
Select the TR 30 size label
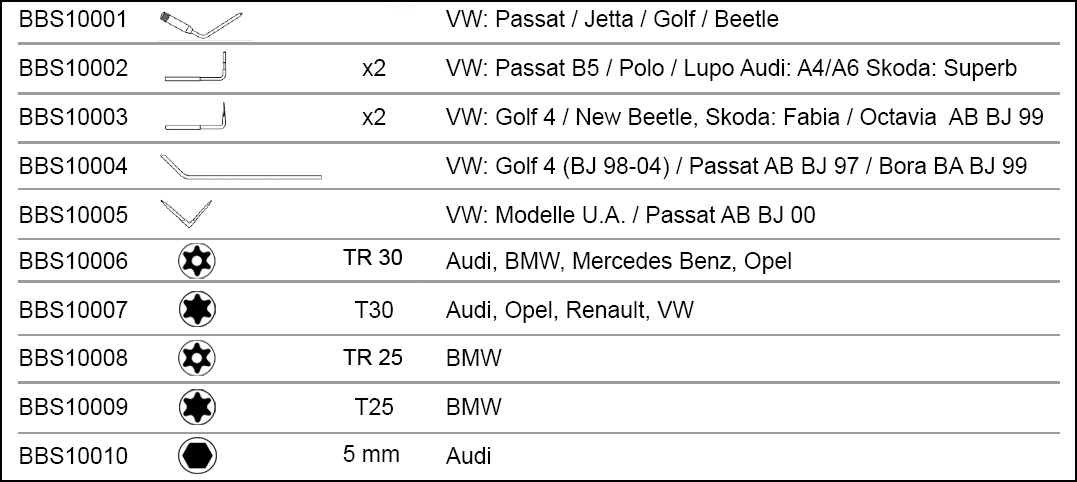[372, 260]
